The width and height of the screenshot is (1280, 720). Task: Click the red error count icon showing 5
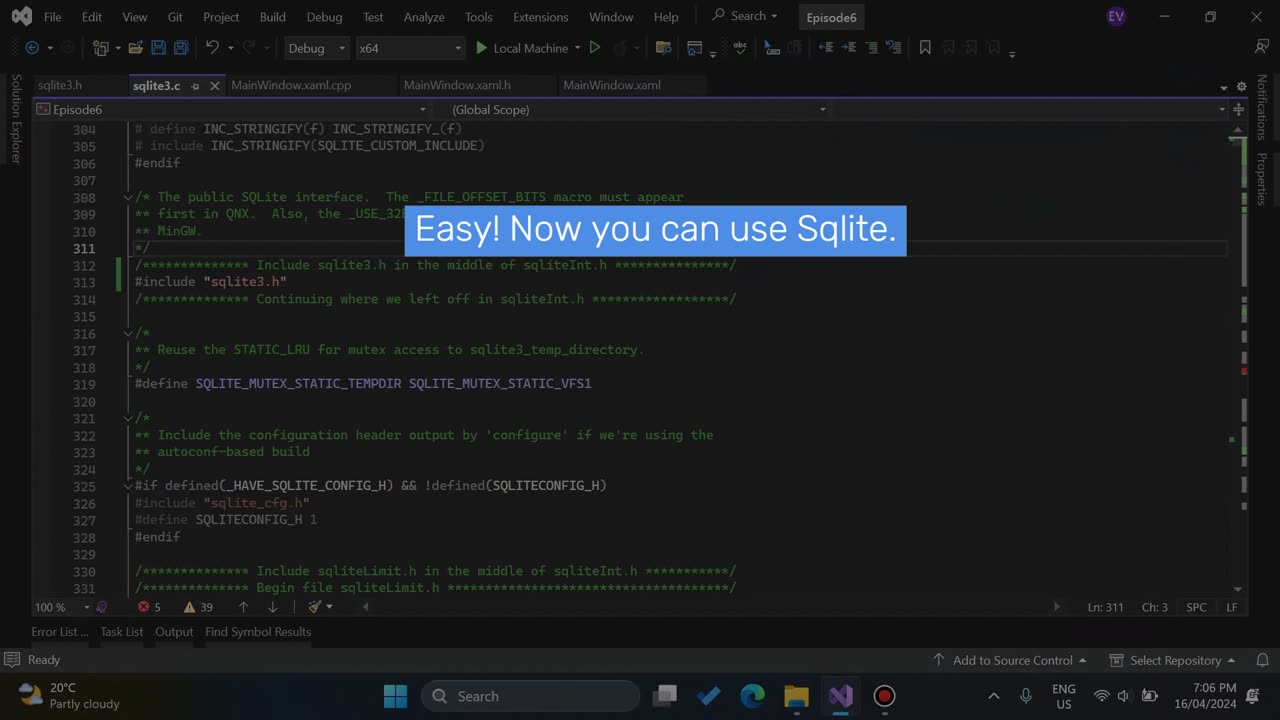point(143,607)
